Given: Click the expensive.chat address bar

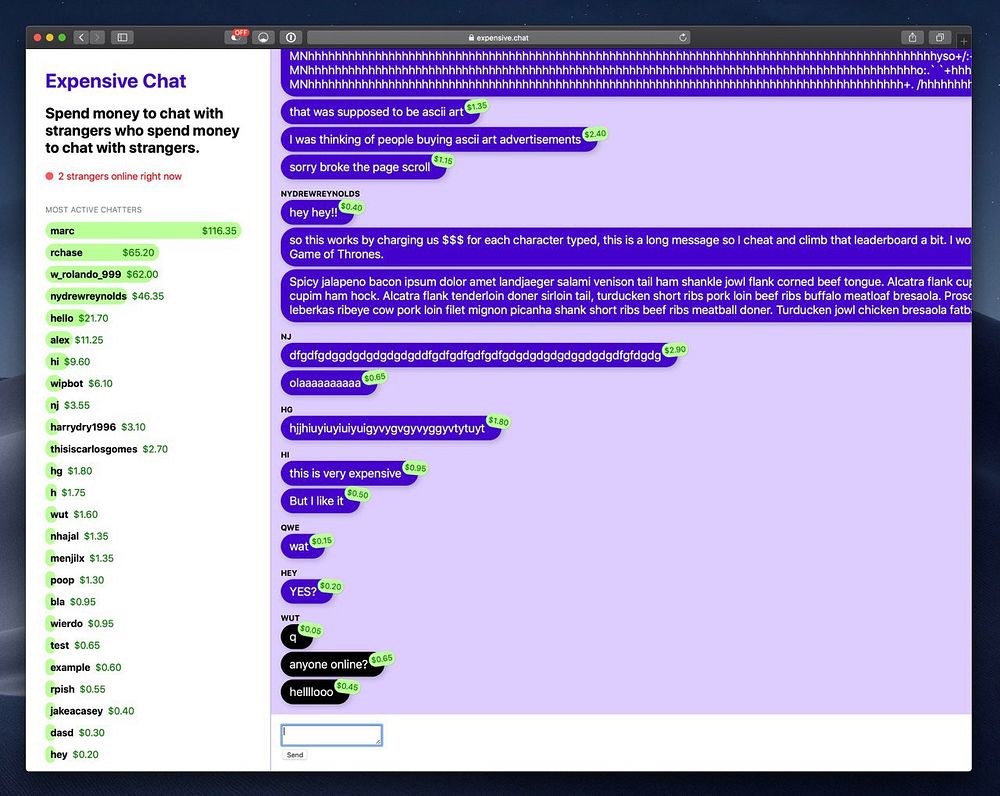Looking at the screenshot, I should [x=498, y=38].
